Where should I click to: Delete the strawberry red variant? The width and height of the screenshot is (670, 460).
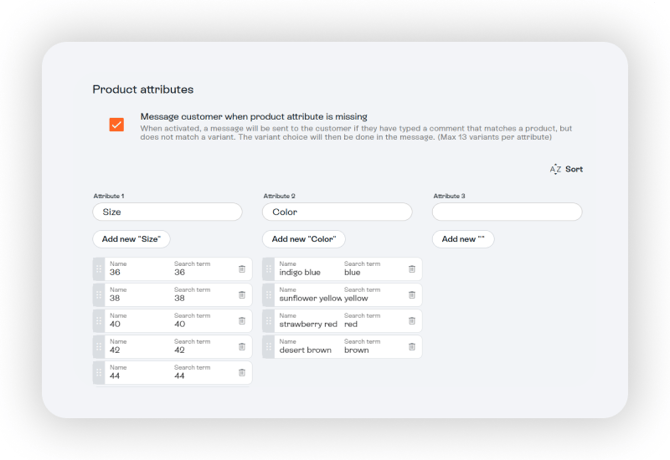point(412,321)
